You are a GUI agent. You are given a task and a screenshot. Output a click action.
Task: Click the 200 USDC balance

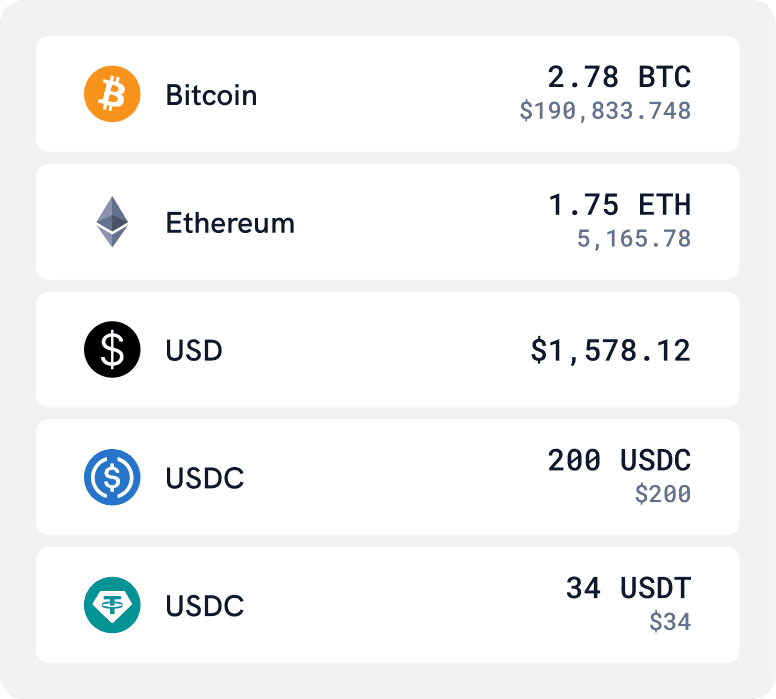pyautogui.click(x=619, y=460)
